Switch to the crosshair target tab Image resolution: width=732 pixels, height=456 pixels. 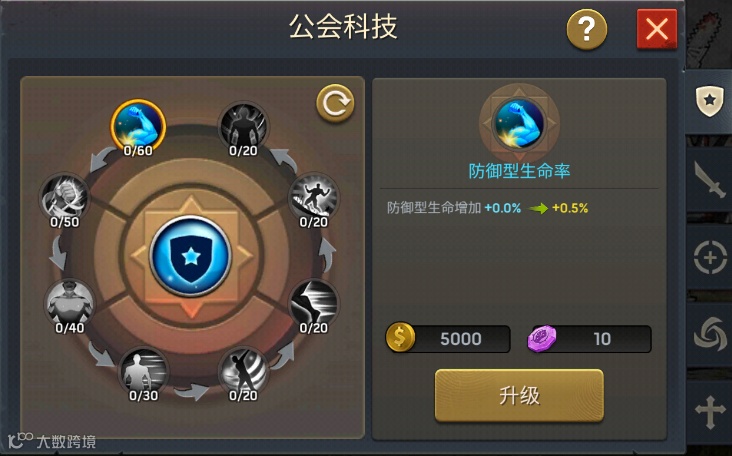(x=709, y=257)
